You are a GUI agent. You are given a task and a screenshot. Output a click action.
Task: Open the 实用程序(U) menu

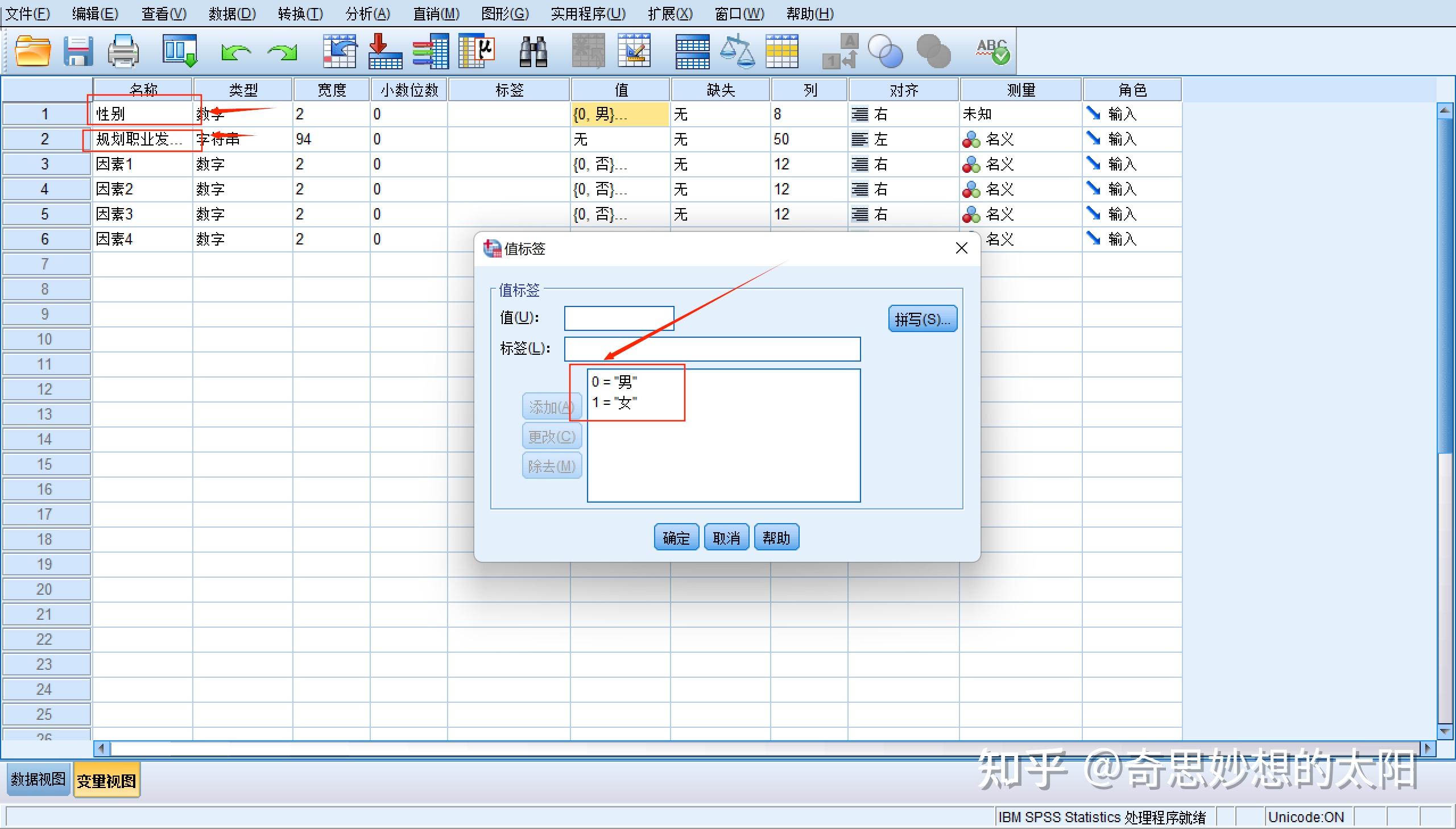tap(588, 14)
